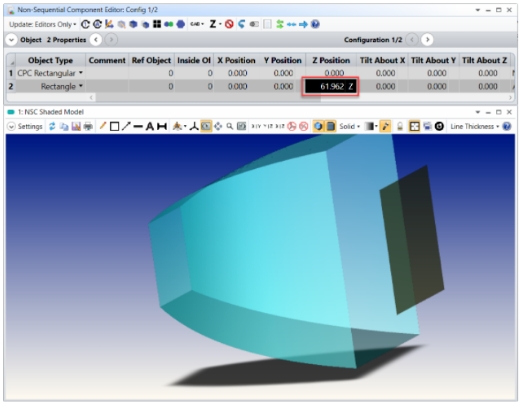
Task: Click the Z Position column header
Action: 331,60
